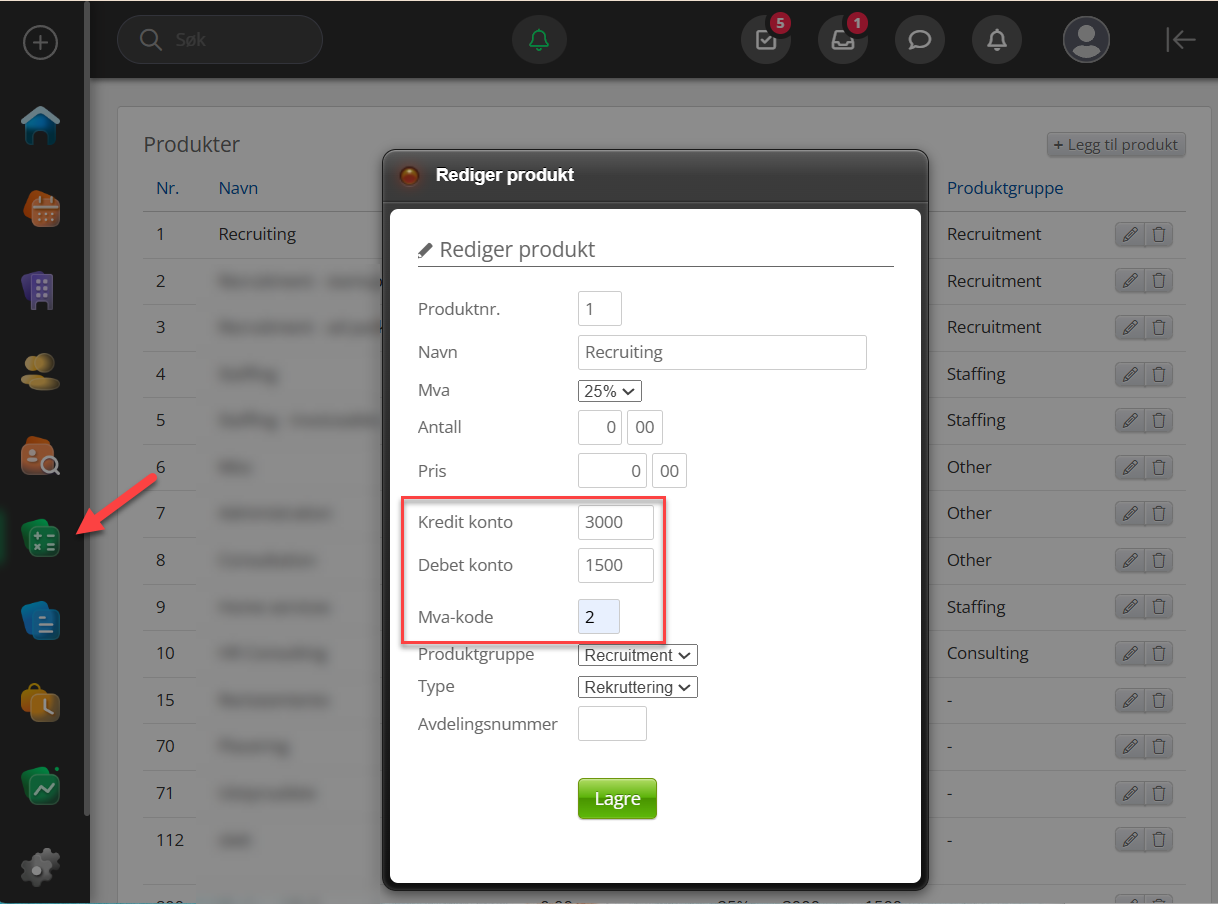Collapse panel using top-right arrow icon
This screenshot has height=904, width=1218.
click(1181, 40)
